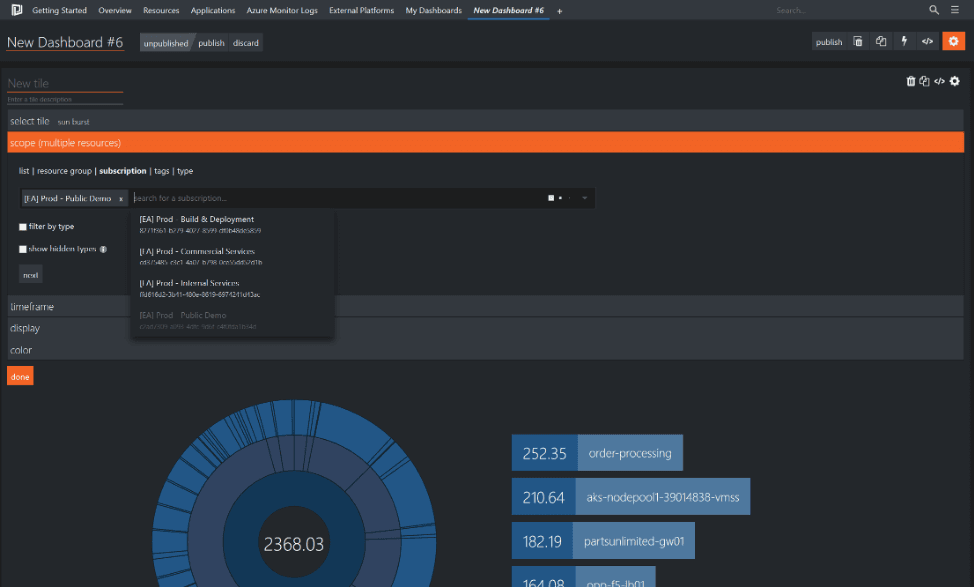Click the 252.35 value box
This screenshot has width=974, height=587.
545,453
